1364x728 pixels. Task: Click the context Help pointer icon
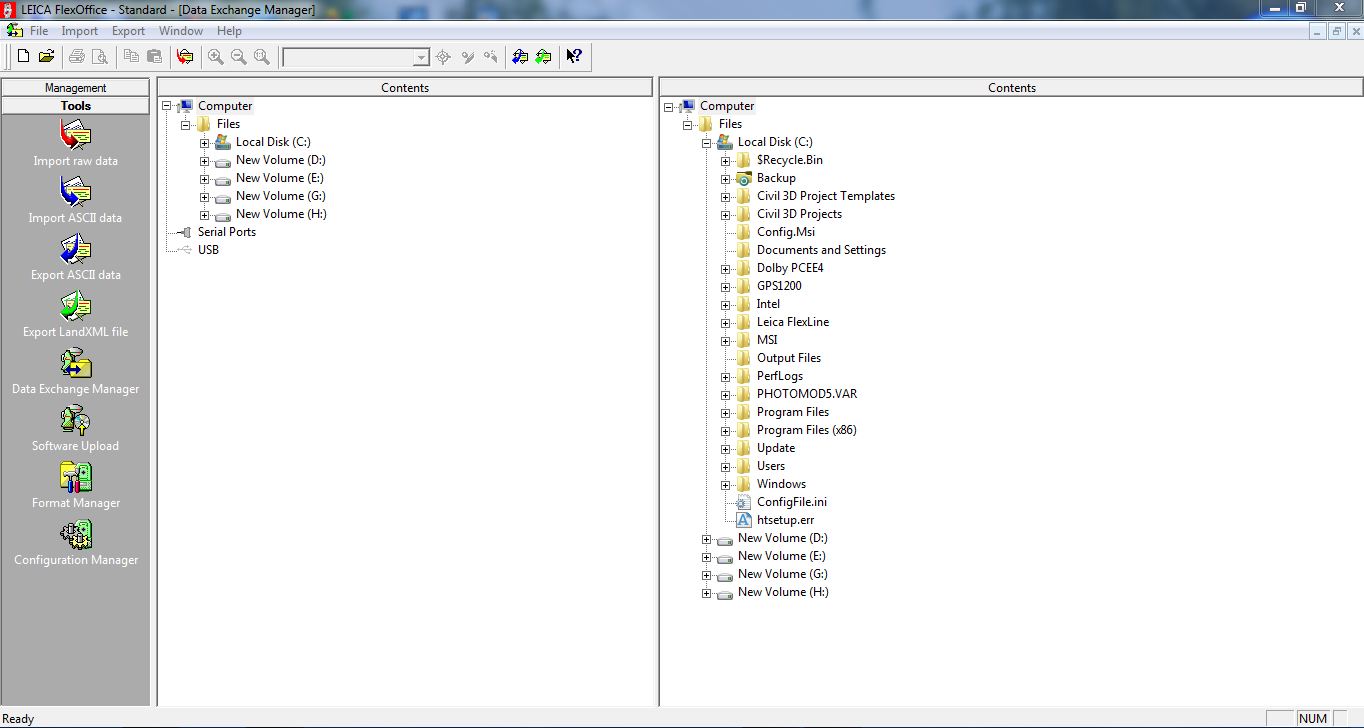(x=574, y=57)
